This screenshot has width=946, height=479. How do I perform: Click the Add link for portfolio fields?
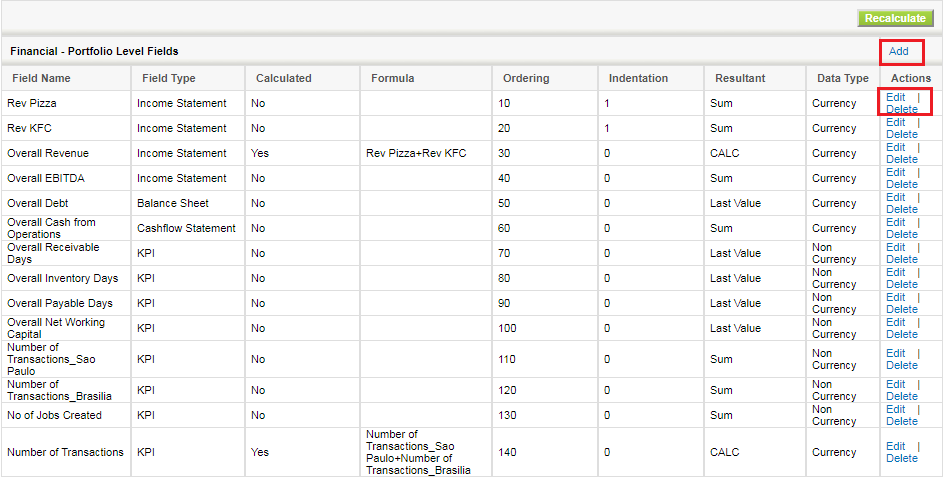898,51
